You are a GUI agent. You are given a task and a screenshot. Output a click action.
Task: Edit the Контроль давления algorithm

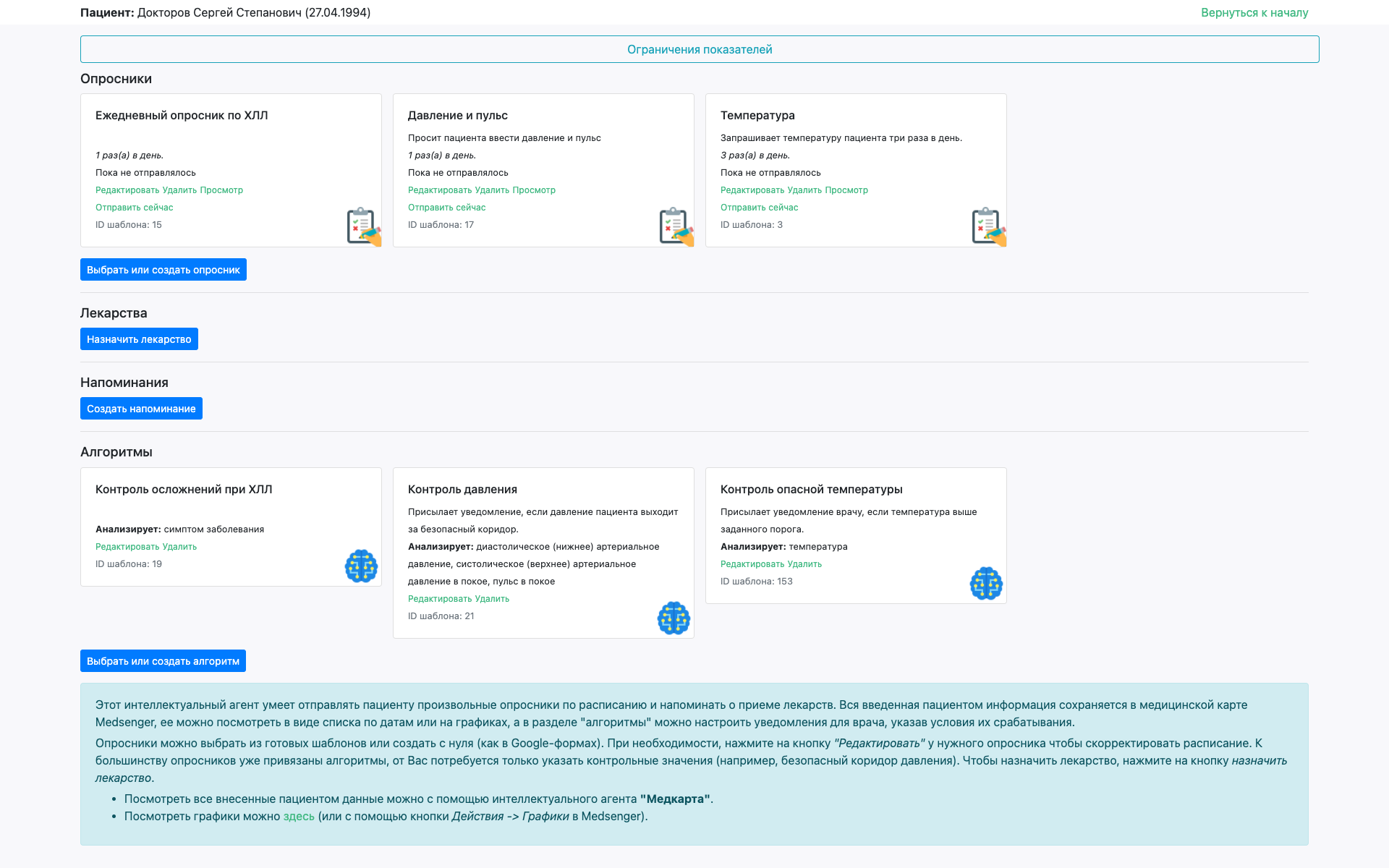[x=439, y=599]
